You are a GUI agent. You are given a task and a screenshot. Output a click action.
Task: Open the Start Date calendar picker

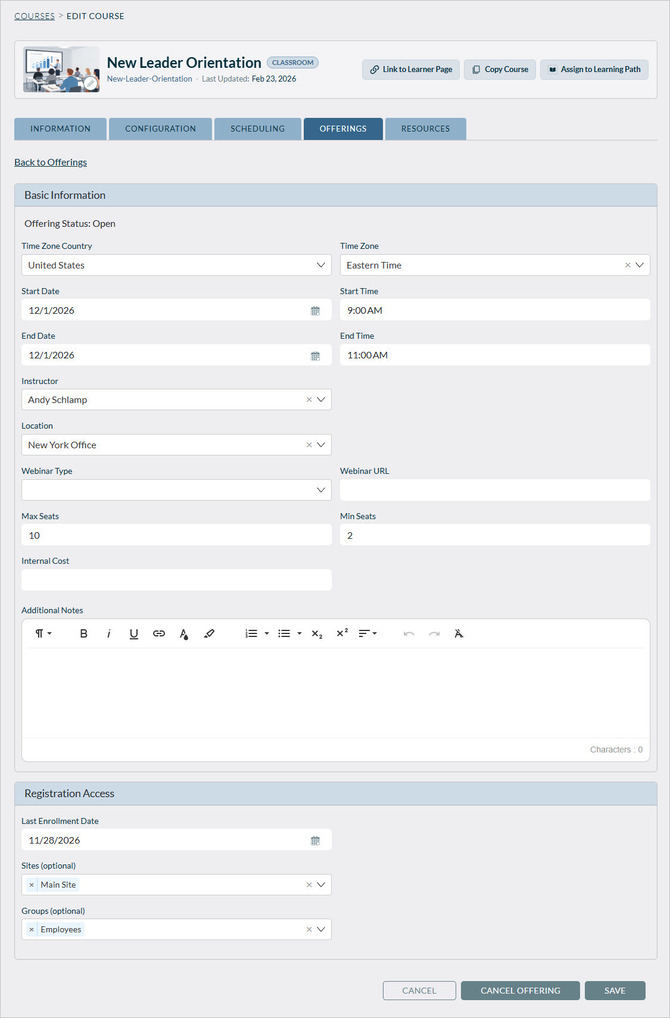coord(316,311)
